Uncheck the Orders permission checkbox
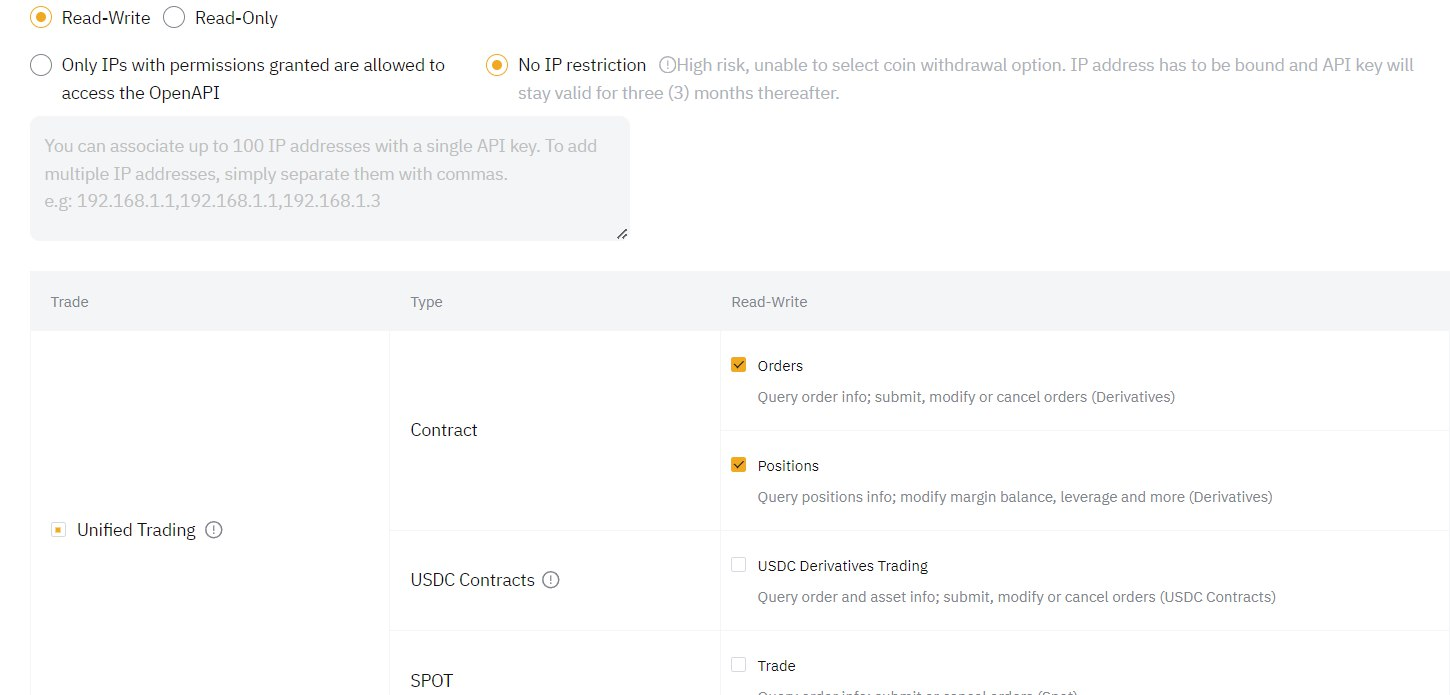This screenshot has height=695, width=1450. [x=739, y=365]
